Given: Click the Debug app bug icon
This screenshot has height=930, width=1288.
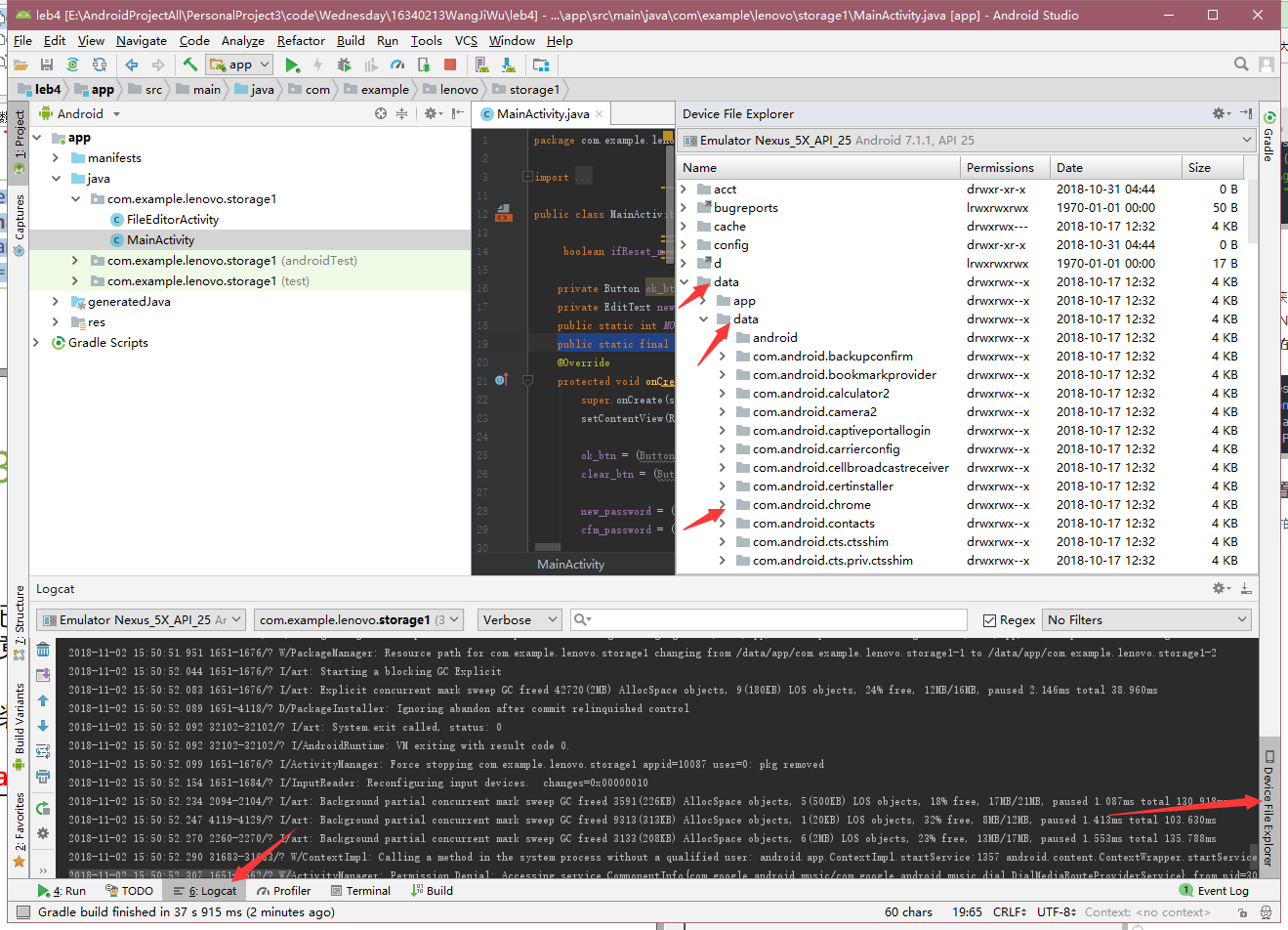Looking at the screenshot, I should tap(344, 64).
